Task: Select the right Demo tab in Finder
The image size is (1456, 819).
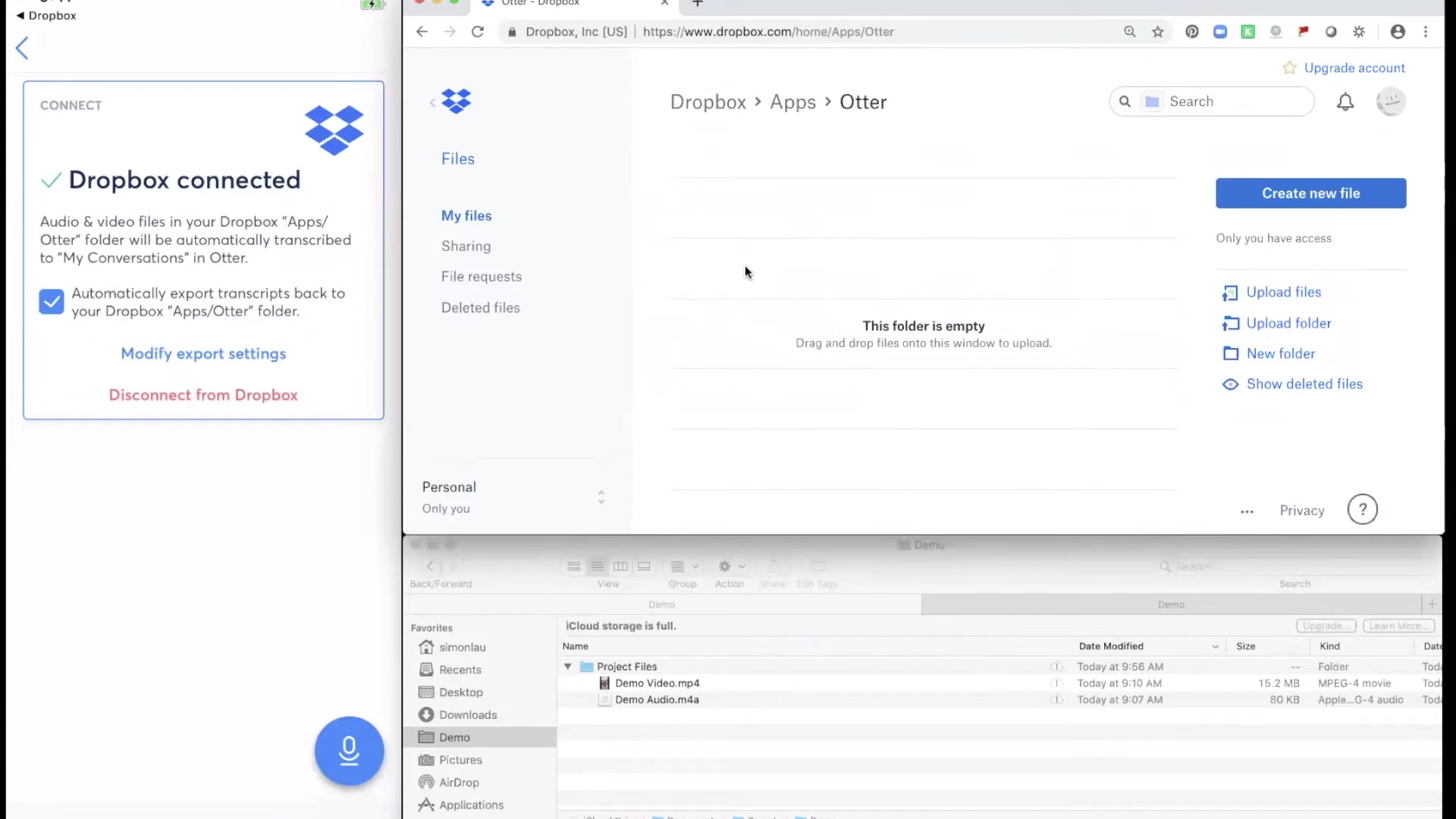Action: coord(1171,605)
